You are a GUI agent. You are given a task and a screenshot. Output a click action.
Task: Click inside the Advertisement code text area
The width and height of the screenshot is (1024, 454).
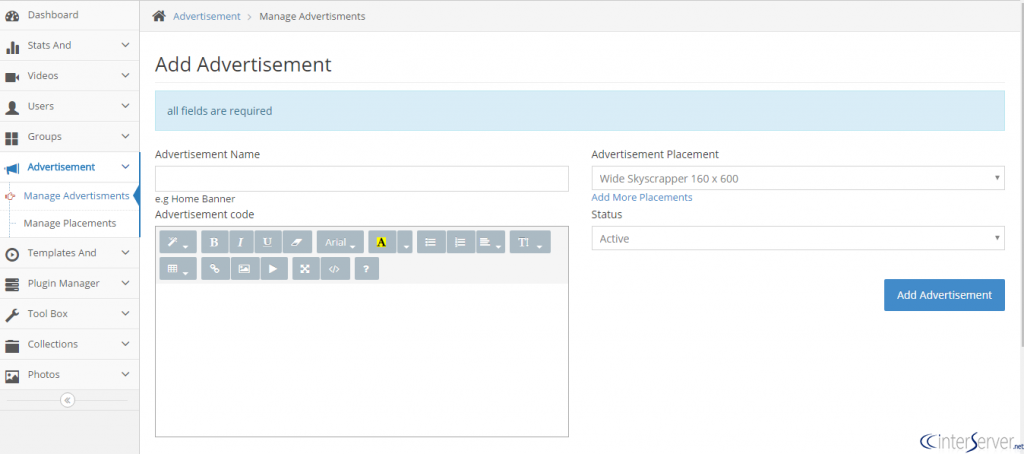pos(362,359)
